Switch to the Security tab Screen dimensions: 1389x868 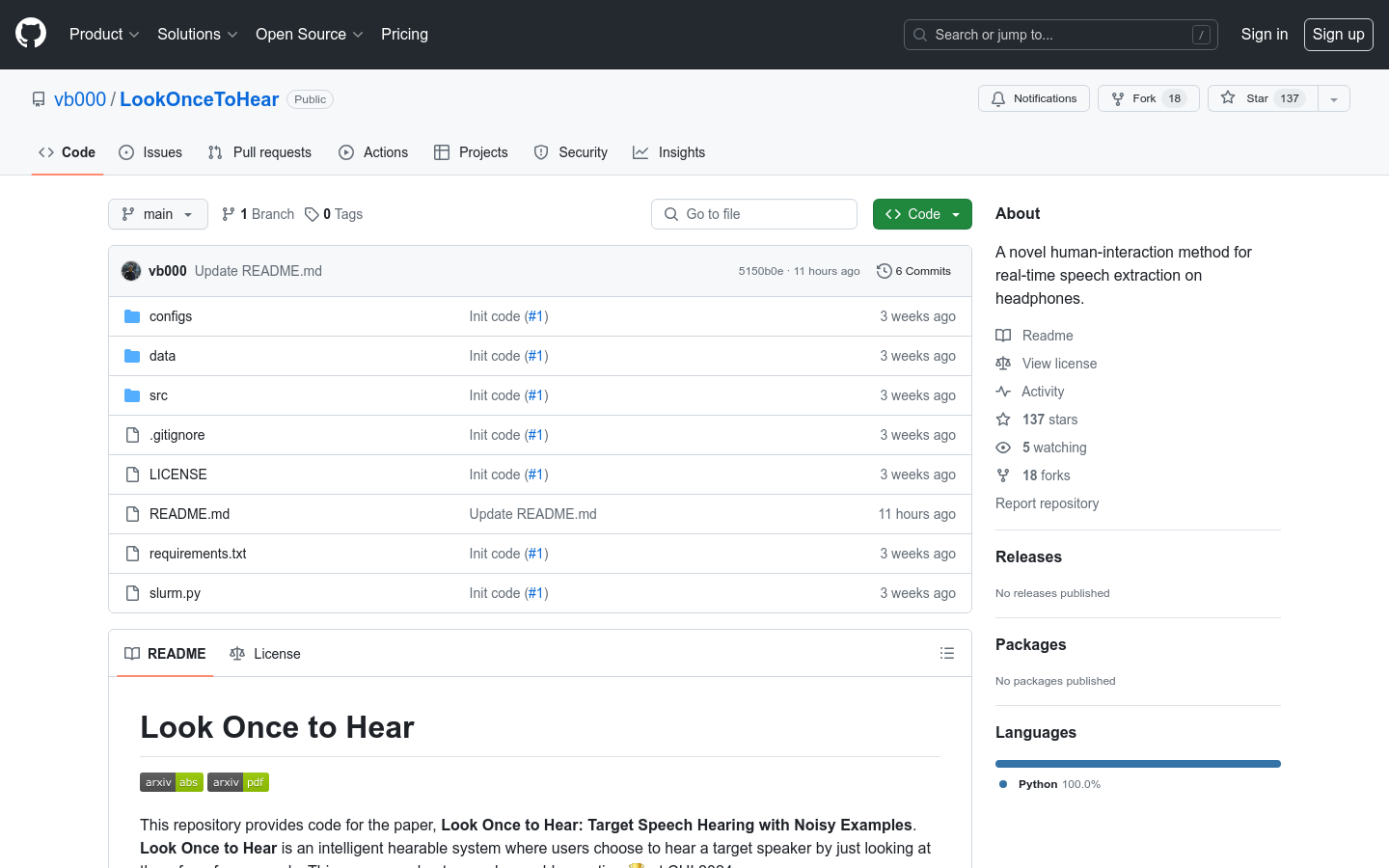click(x=571, y=152)
